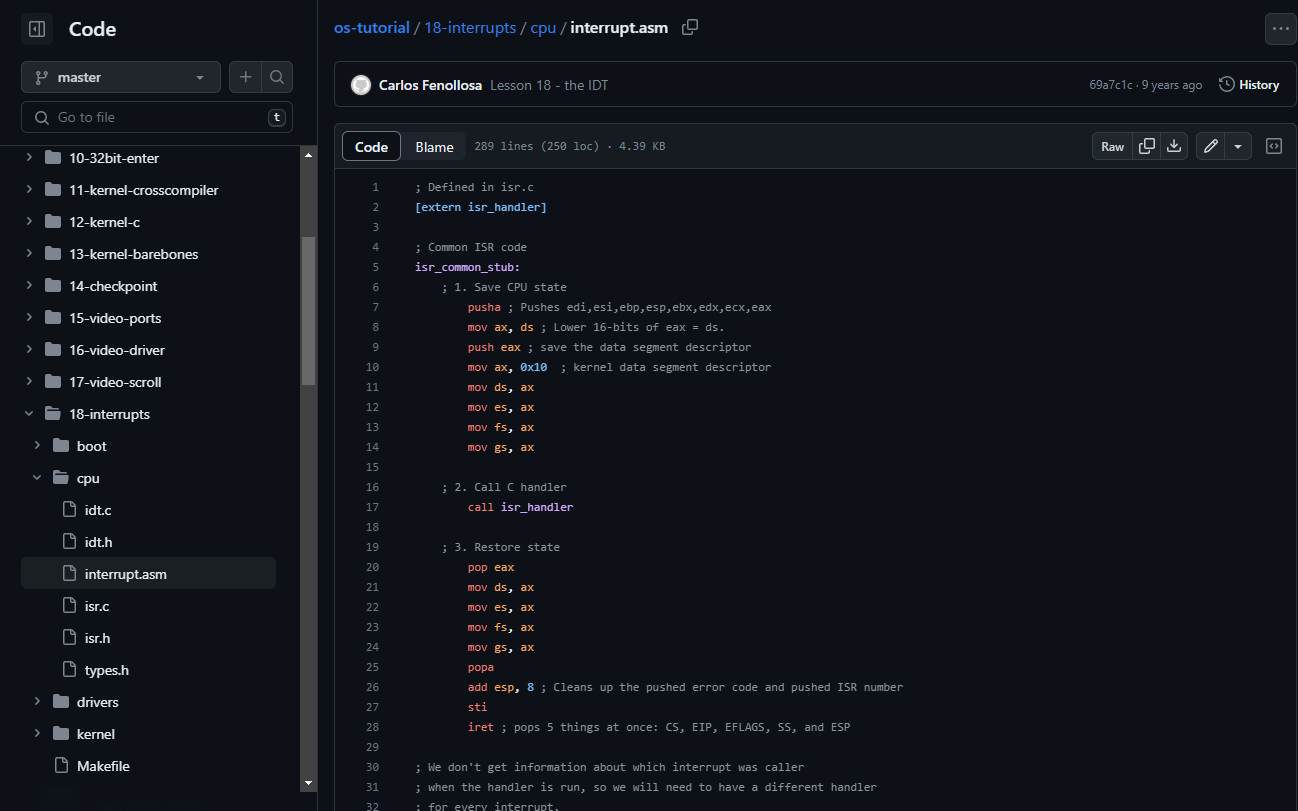Screen dimensions: 1298x811
Task: Open isr.c in the file tree
Action: [x=97, y=606]
